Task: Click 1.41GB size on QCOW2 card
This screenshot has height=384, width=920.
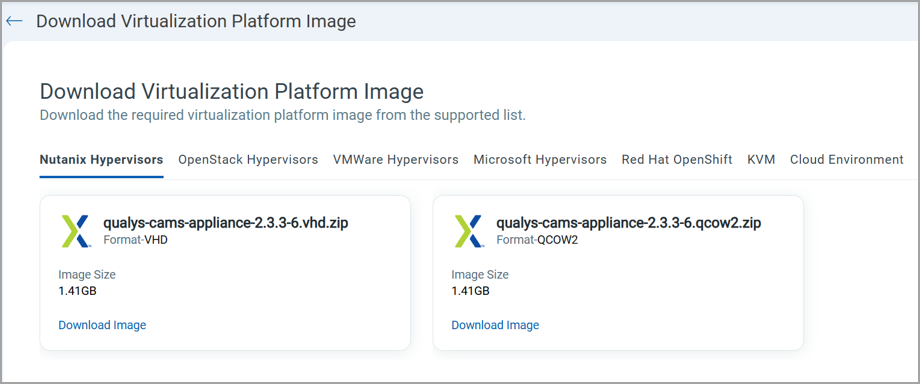Action: (x=471, y=291)
